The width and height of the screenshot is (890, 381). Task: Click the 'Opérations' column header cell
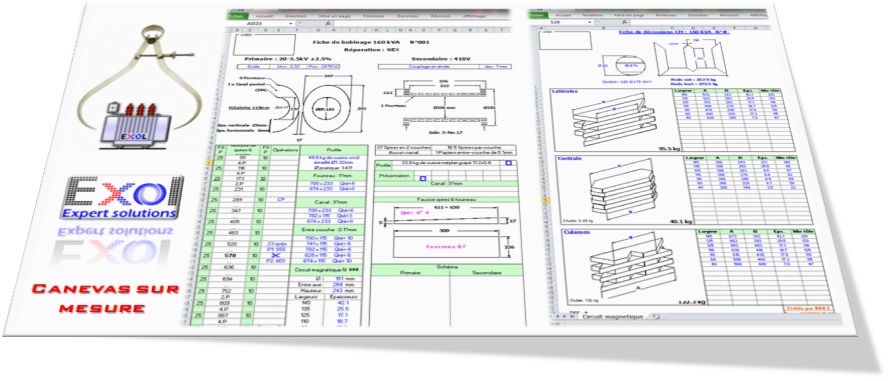286,150
